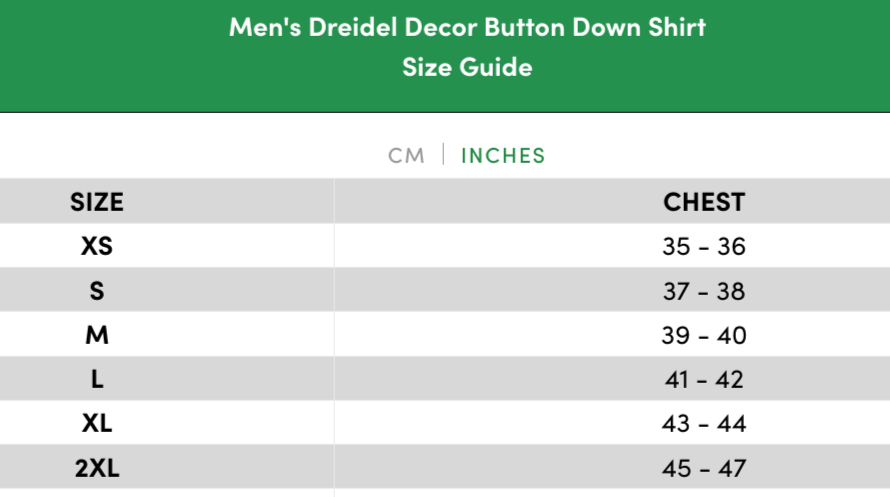The image size is (890, 497).
Task: Select the INCHES unit option
Action: click(503, 155)
